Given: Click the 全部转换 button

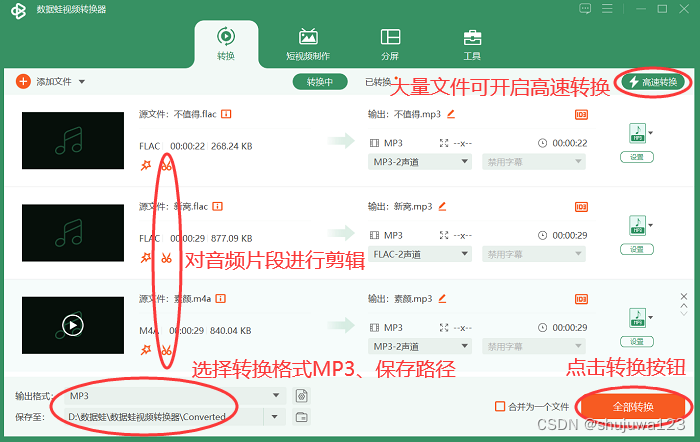Looking at the screenshot, I should tap(633, 407).
